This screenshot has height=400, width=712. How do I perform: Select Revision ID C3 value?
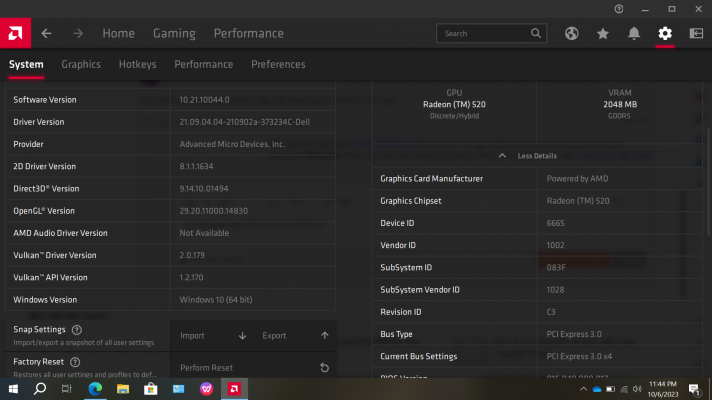coord(551,312)
